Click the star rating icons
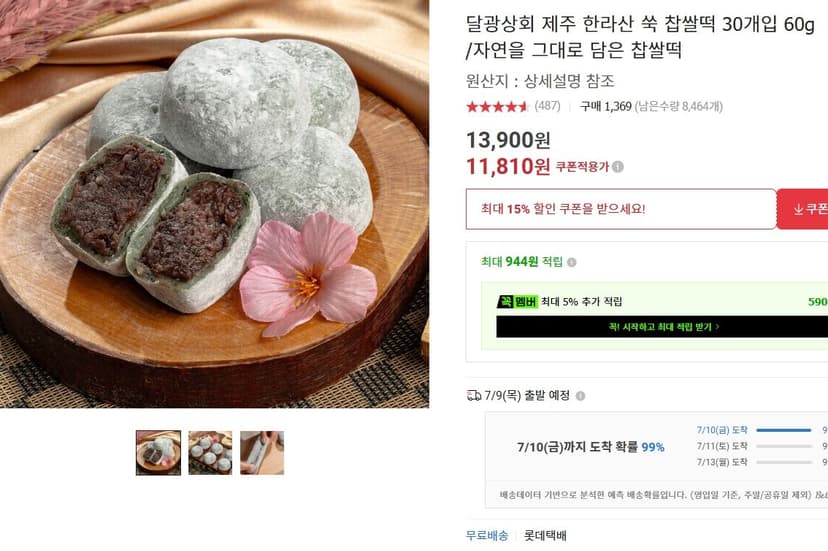828x551 pixels. [x=497, y=107]
